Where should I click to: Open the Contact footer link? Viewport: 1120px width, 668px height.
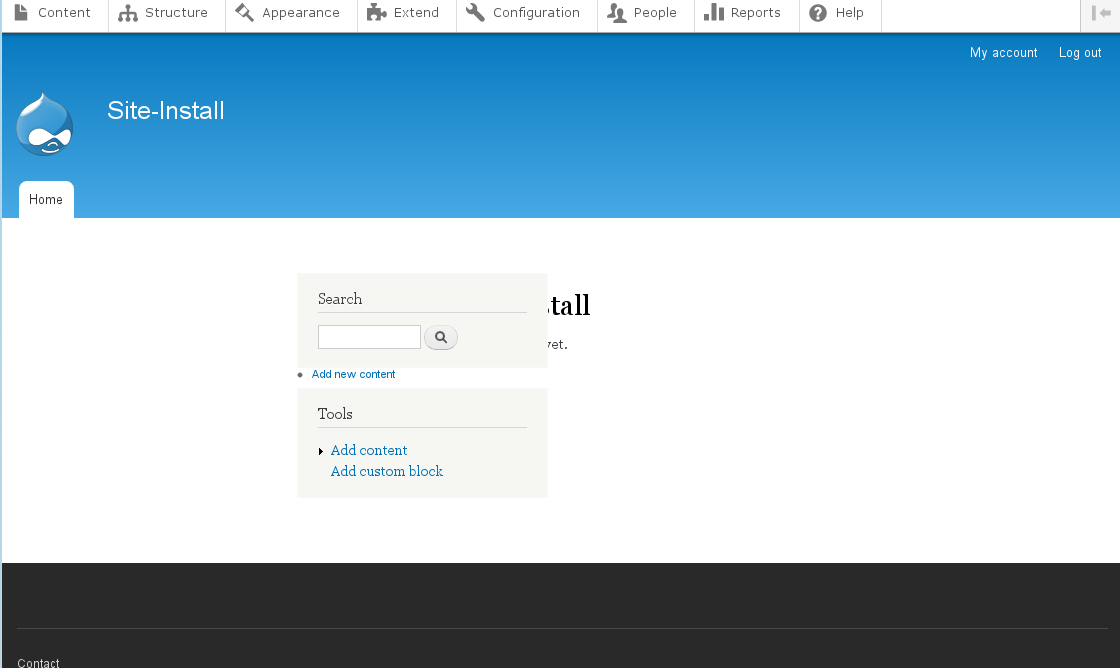point(38,662)
